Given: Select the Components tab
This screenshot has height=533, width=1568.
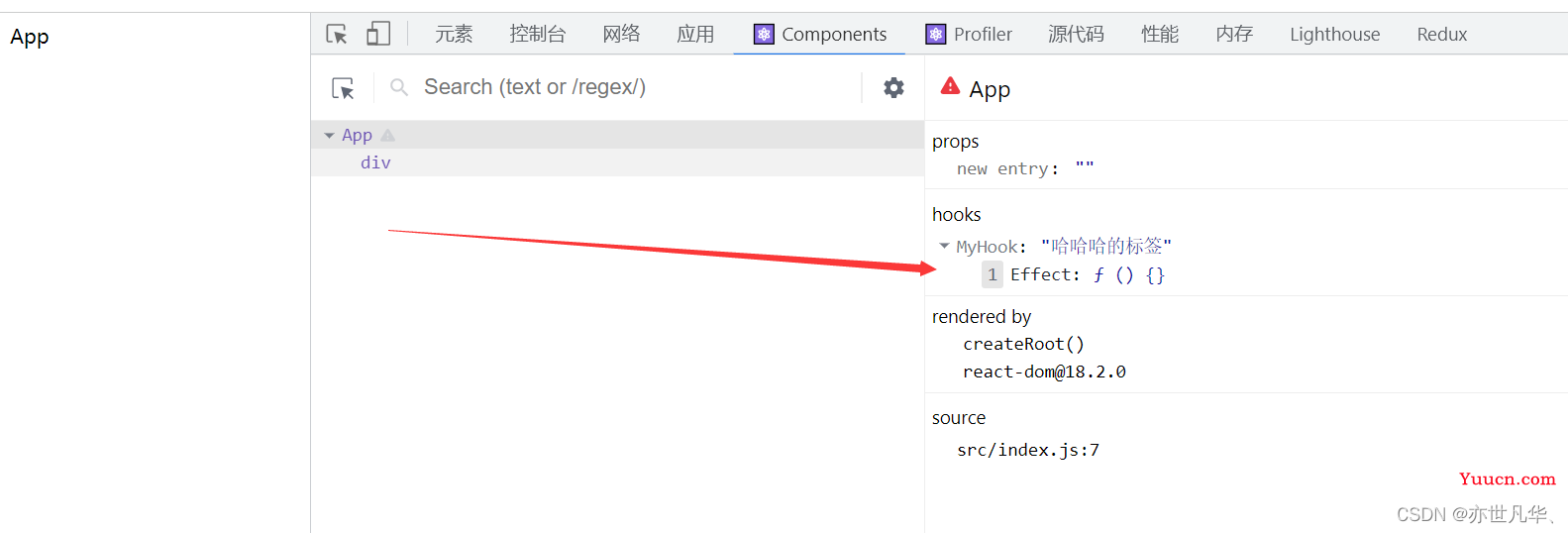Looking at the screenshot, I should coord(819,34).
